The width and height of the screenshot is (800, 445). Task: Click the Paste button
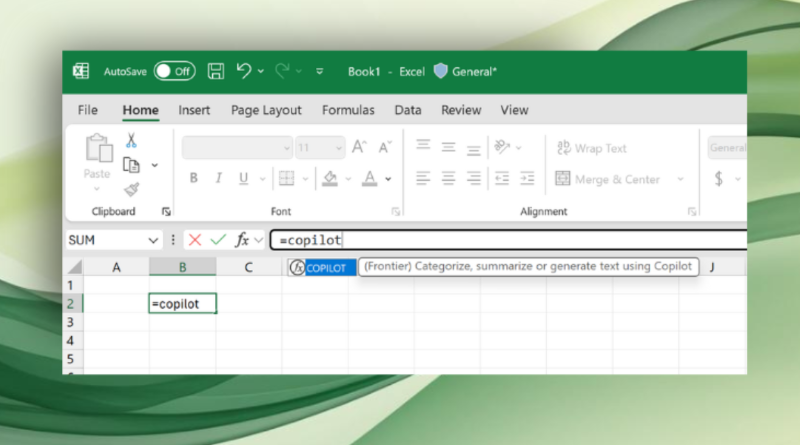[97, 158]
